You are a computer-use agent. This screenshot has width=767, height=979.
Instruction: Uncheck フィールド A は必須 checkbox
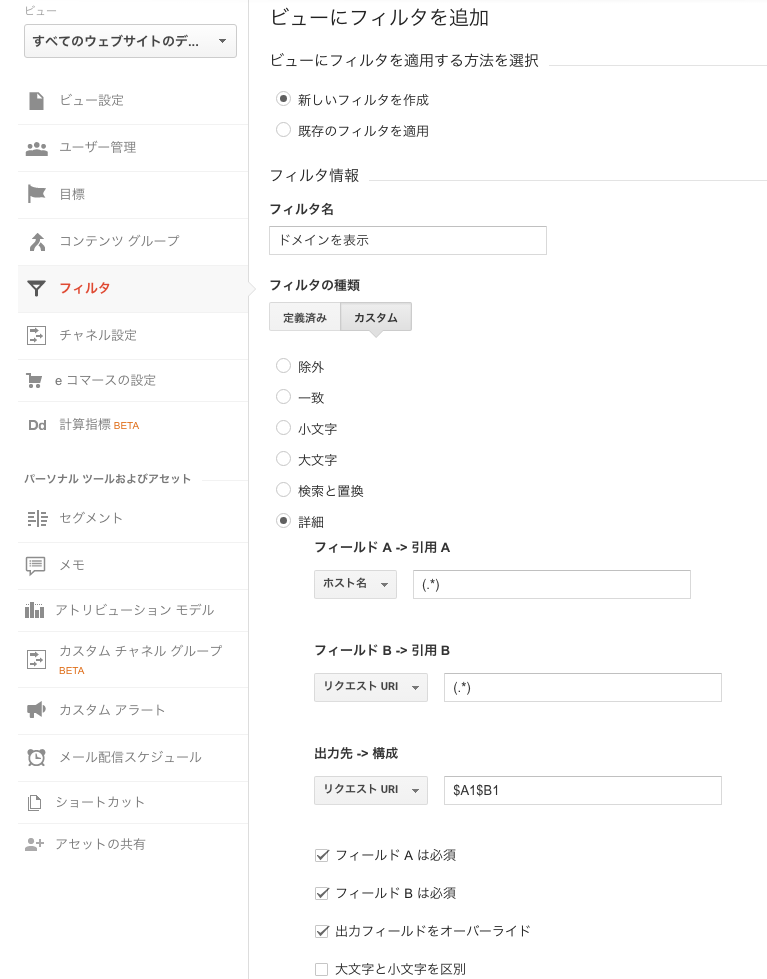322,855
